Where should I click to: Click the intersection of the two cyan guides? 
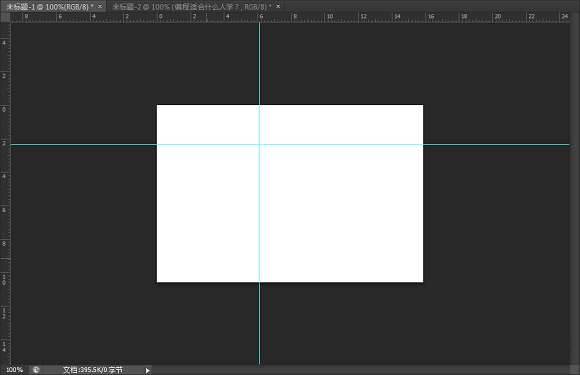(259, 144)
